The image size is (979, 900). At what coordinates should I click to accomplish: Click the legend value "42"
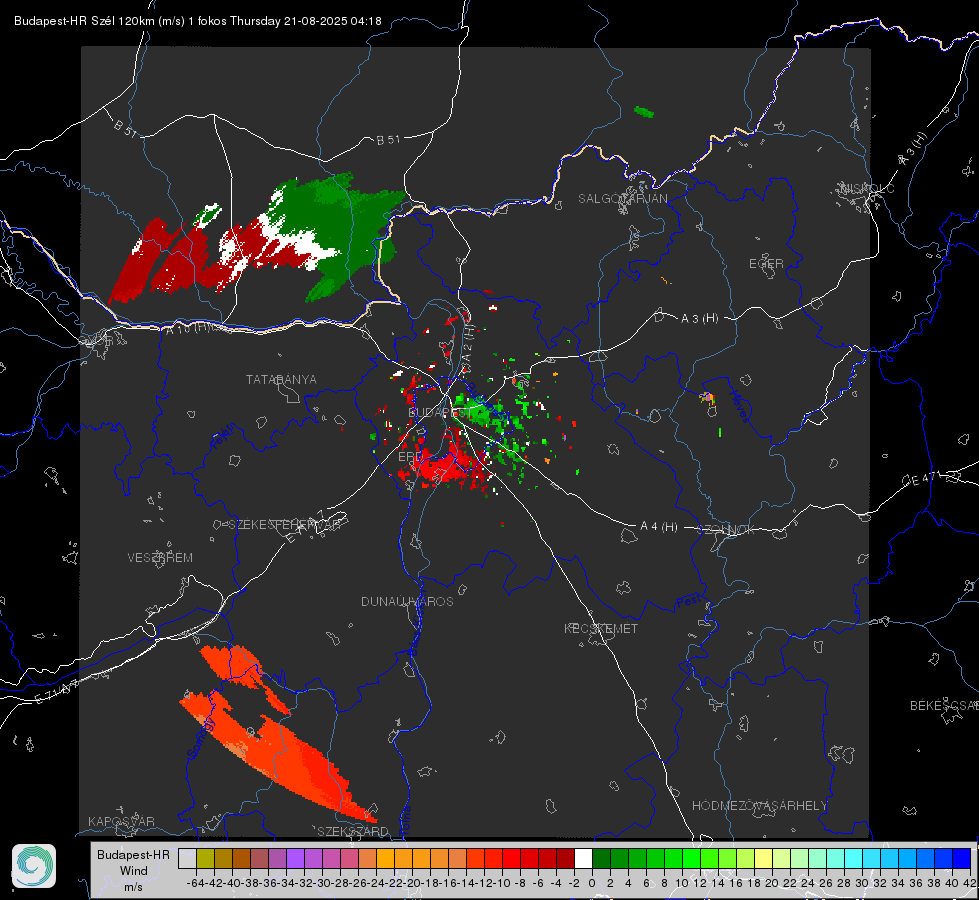tap(970, 883)
